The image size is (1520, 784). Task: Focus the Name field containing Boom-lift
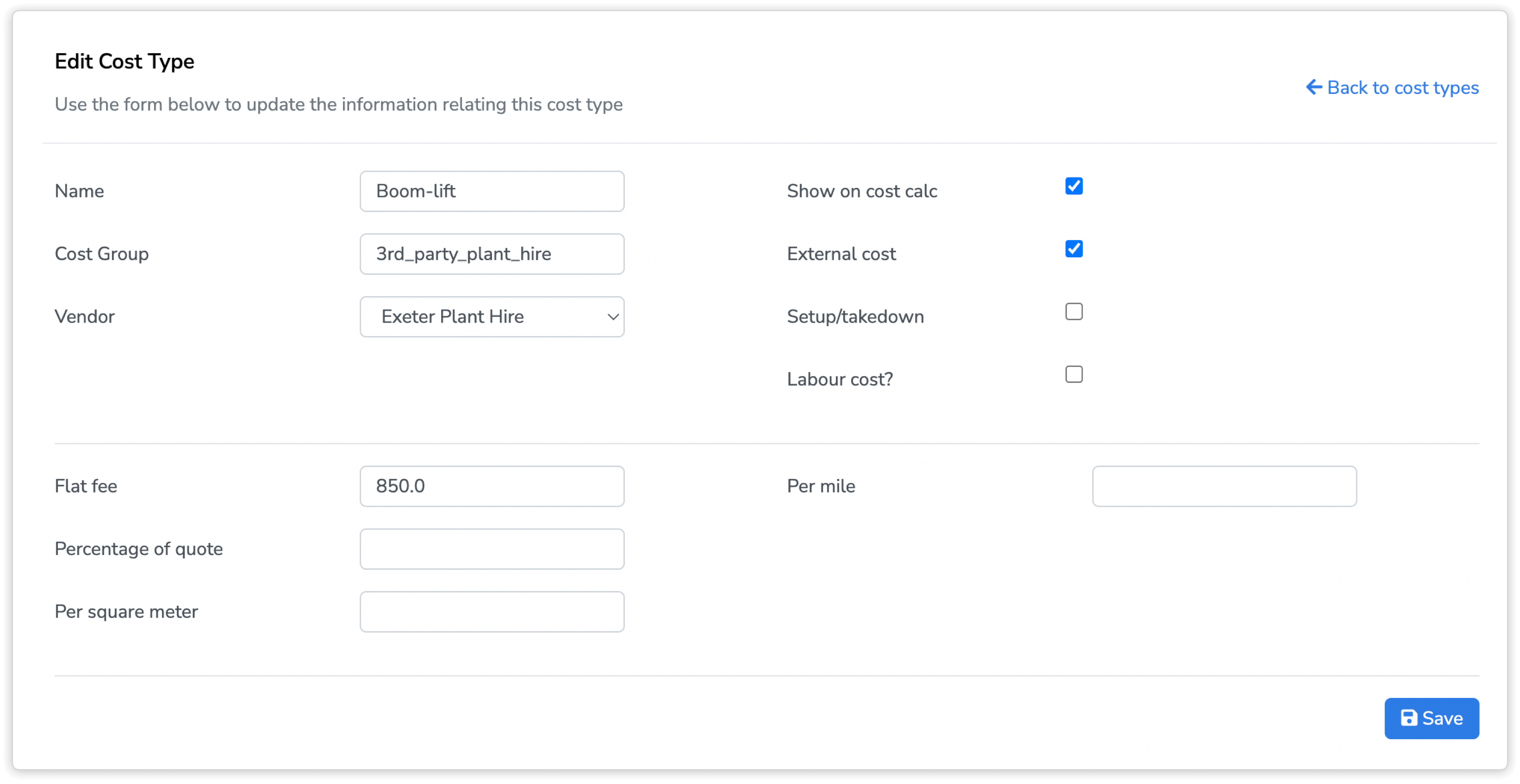[x=492, y=191]
